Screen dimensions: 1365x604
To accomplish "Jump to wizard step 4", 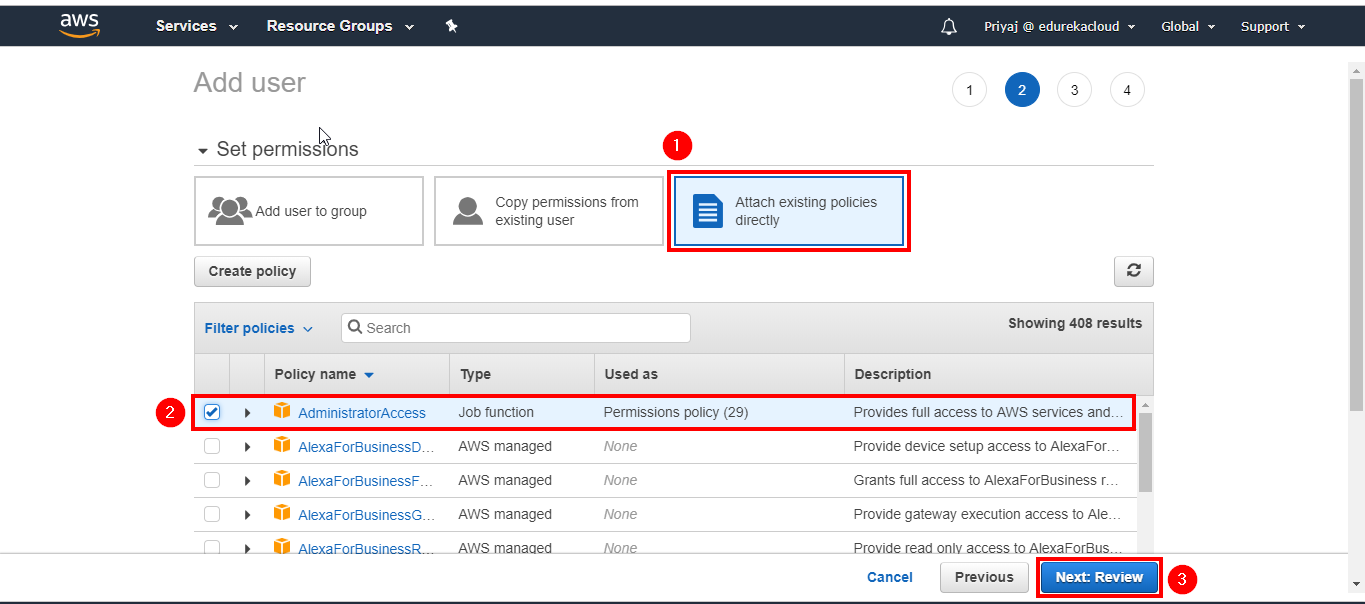I will click(1127, 90).
